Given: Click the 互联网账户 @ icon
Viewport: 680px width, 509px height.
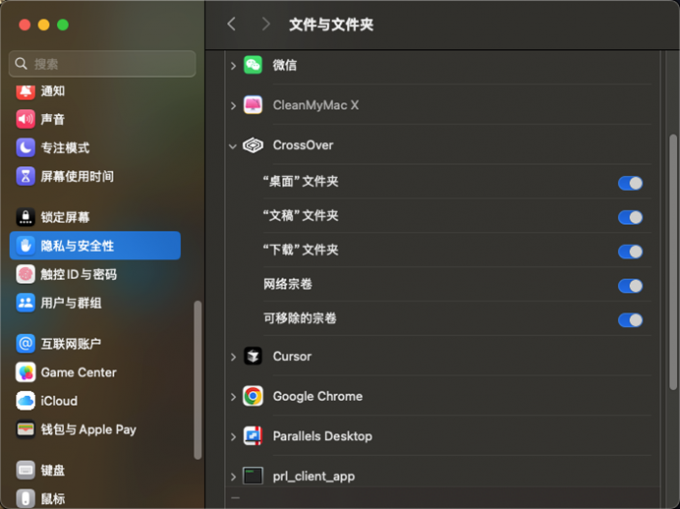Looking at the screenshot, I should (x=26, y=344).
